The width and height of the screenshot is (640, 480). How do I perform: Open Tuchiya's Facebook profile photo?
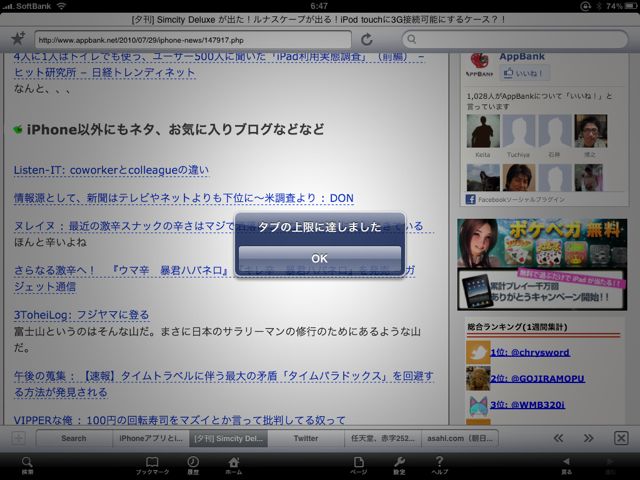(x=519, y=131)
